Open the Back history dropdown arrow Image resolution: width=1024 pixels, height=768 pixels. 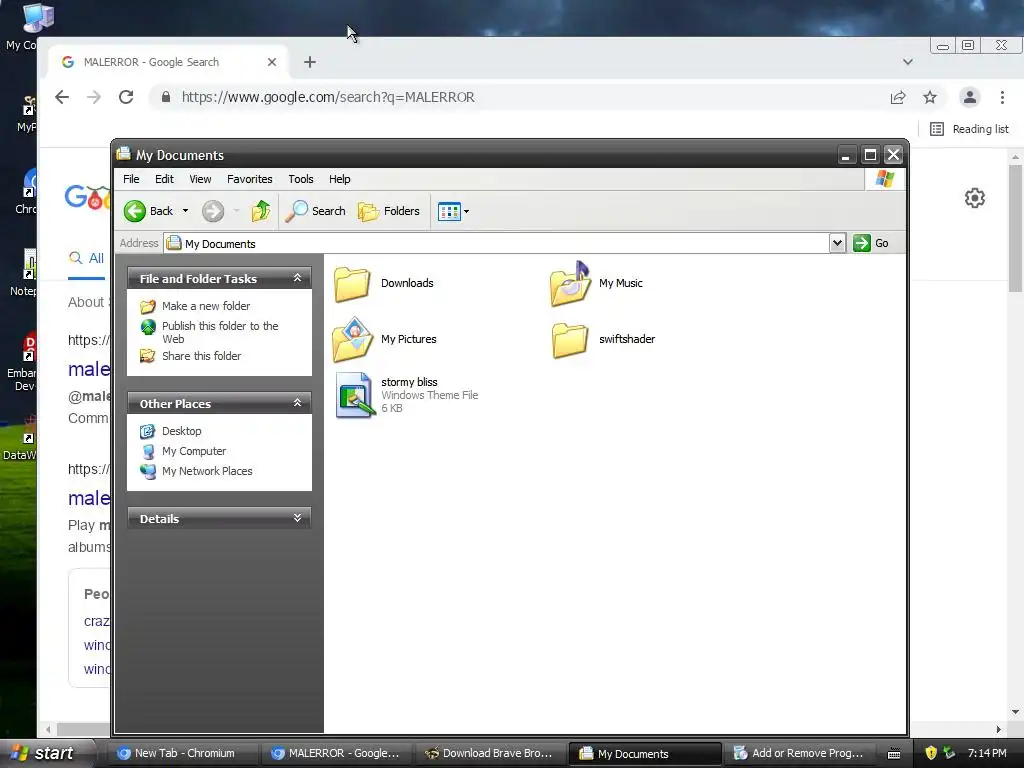[185, 211]
